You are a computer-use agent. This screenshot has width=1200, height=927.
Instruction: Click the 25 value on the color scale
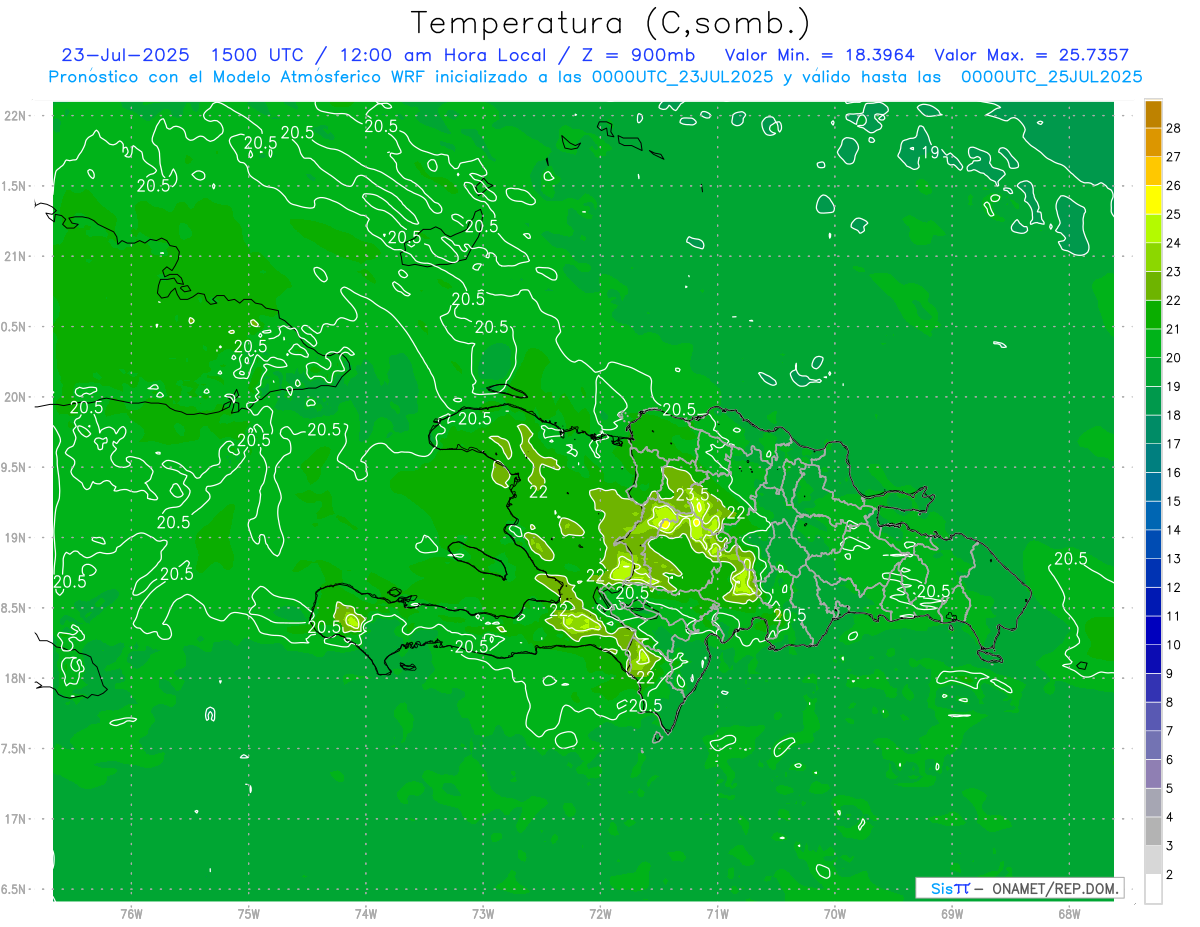[x=1174, y=214]
